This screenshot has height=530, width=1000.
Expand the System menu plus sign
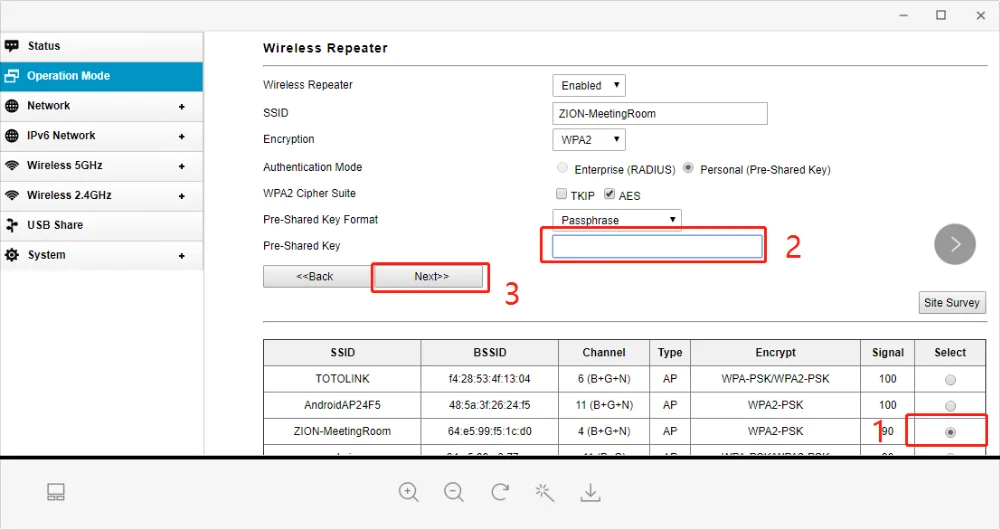point(182,256)
